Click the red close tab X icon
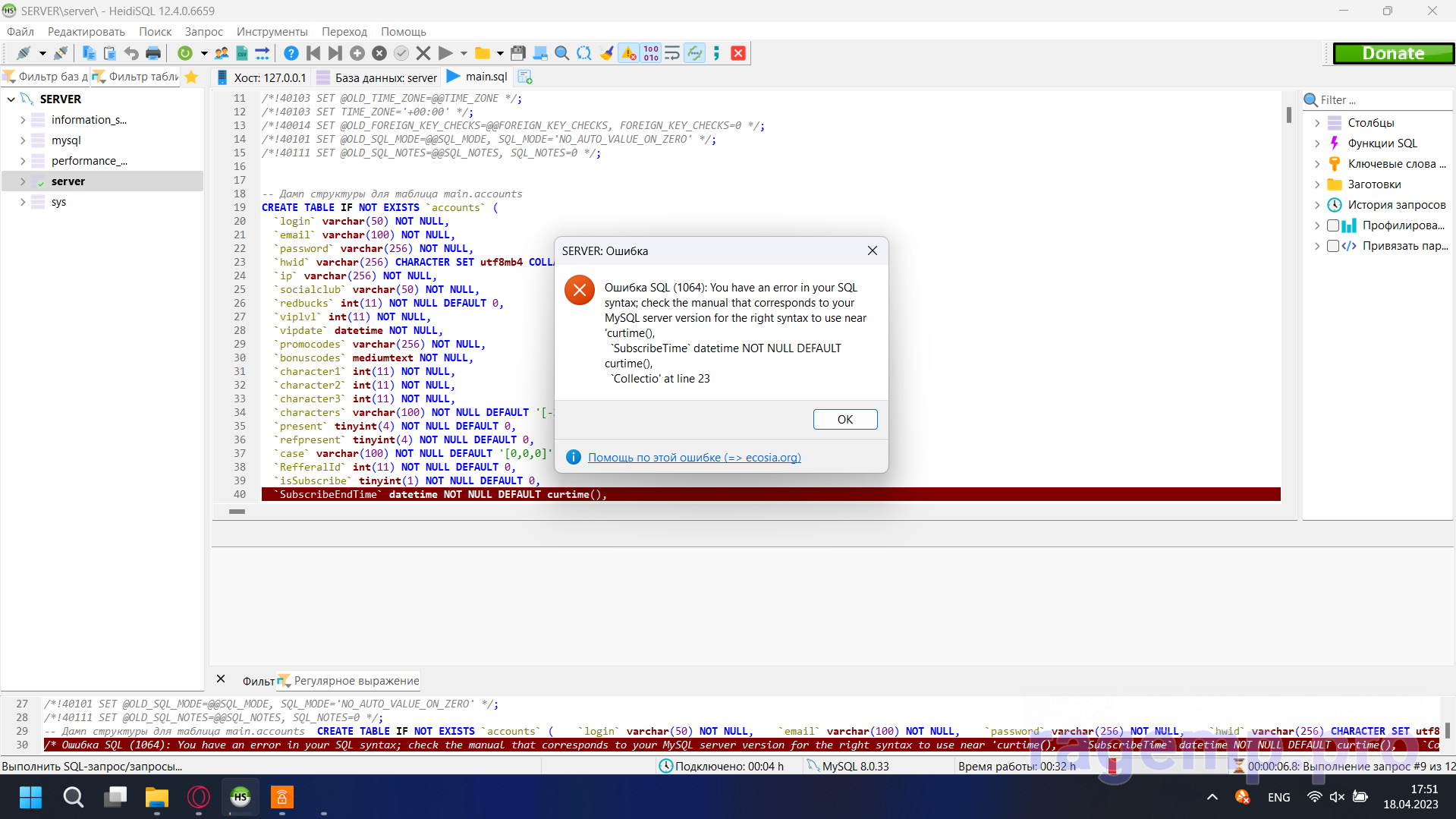1456x819 pixels. (x=738, y=53)
